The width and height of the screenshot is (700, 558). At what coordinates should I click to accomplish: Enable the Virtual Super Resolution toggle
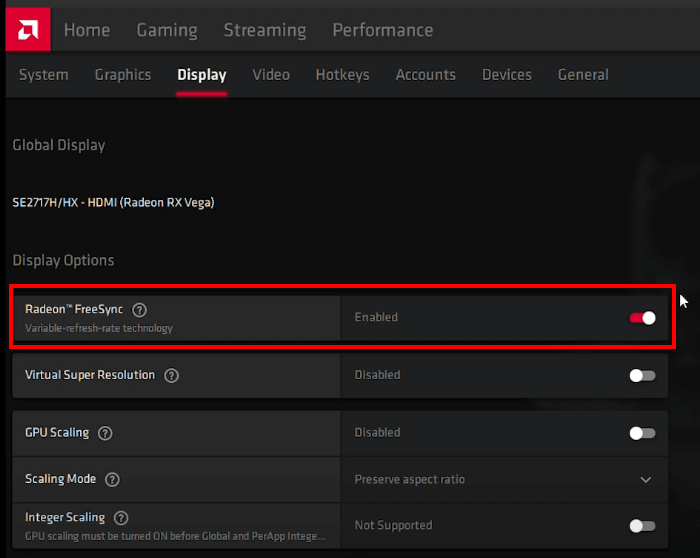[x=642, y=375]
